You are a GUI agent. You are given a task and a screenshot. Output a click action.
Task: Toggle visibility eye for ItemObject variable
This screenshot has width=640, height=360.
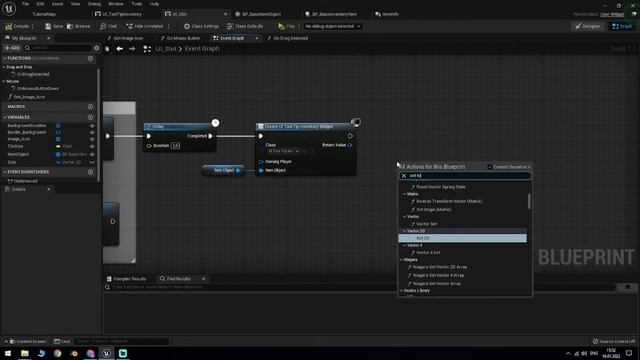click(x=92, y=154)
